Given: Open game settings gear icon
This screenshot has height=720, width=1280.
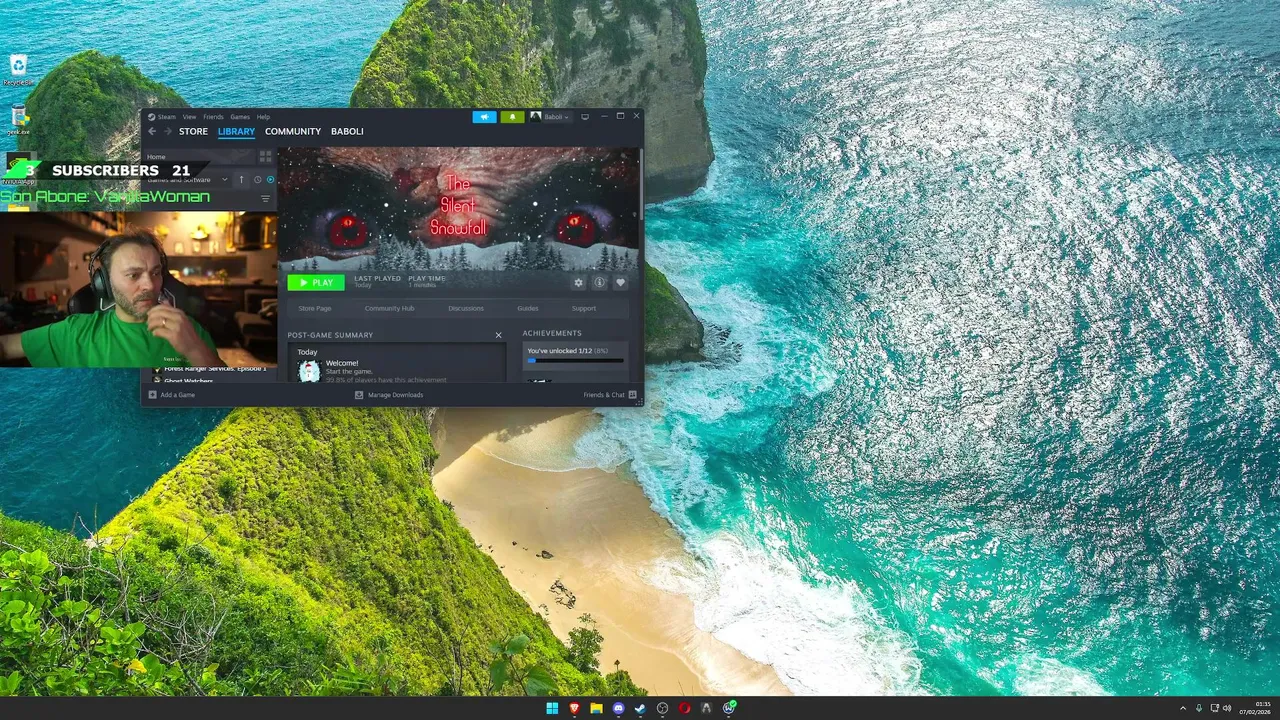Looking at the screenshot, I should [x=578, y=283].
